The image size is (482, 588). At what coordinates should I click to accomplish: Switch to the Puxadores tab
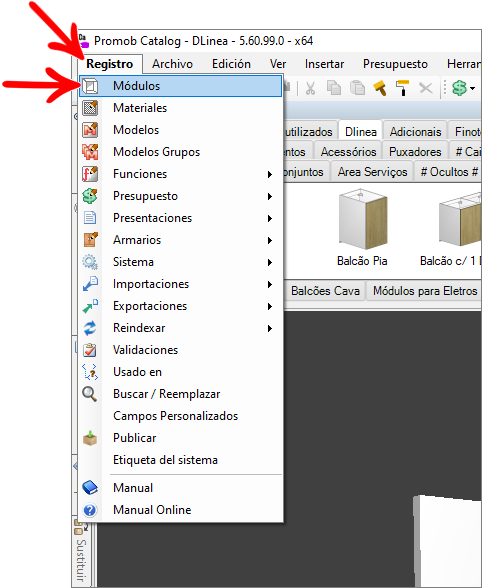(x=415, y=152)
